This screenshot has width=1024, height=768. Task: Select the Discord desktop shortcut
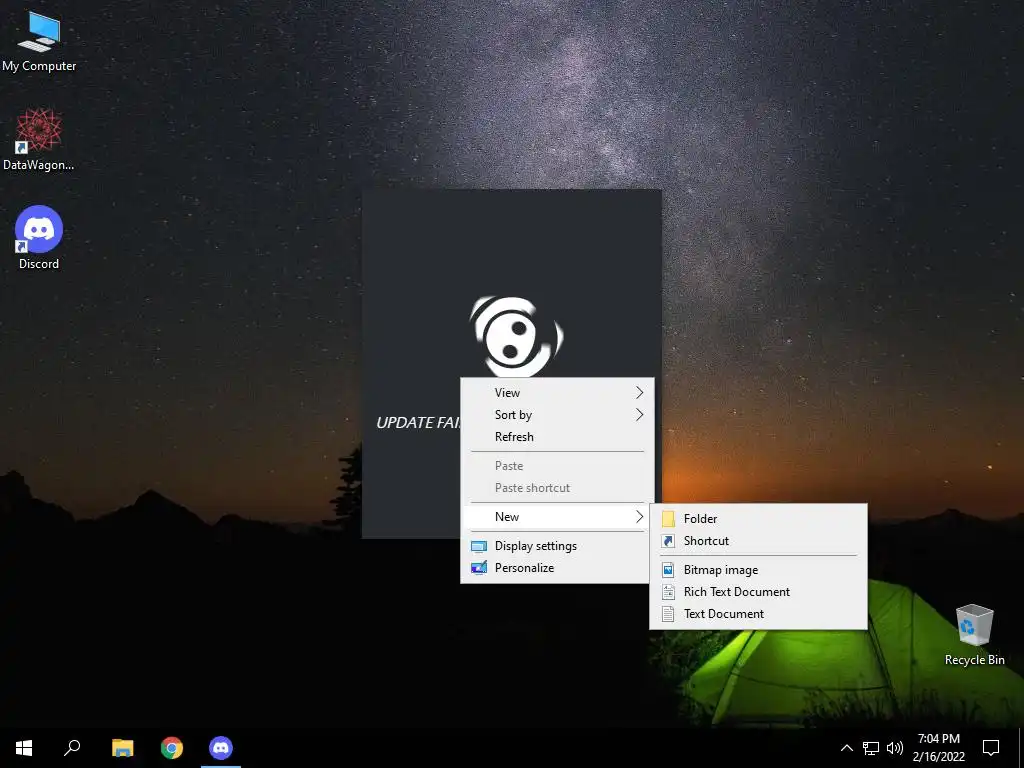click(x=39, y=238)
